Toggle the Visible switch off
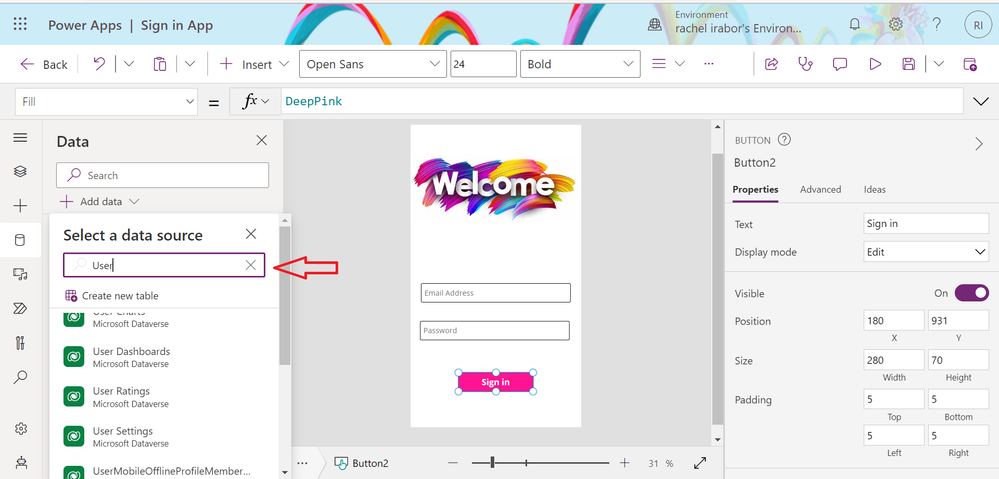999x479 pixels. click(x=972, y=293)
